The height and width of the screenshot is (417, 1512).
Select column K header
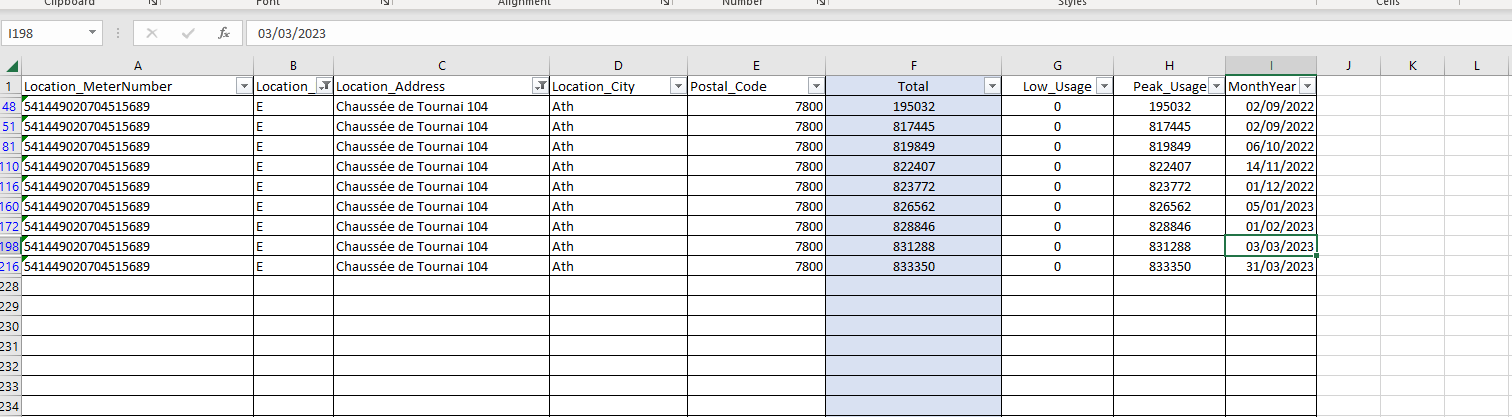coord(1412,65)
